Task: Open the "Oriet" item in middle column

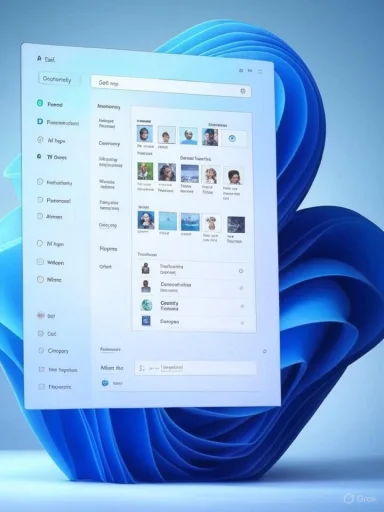Action: pyautogui.click(x=105, y=267)
